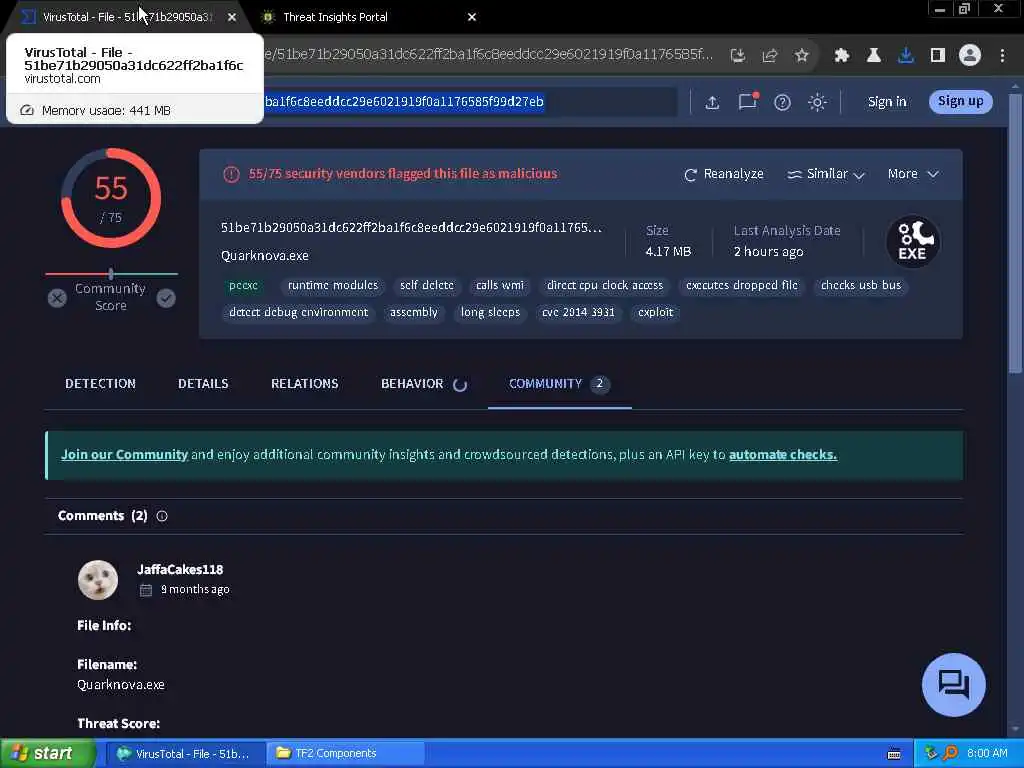Click the long sleeps tag

click(x=490, y=312)
